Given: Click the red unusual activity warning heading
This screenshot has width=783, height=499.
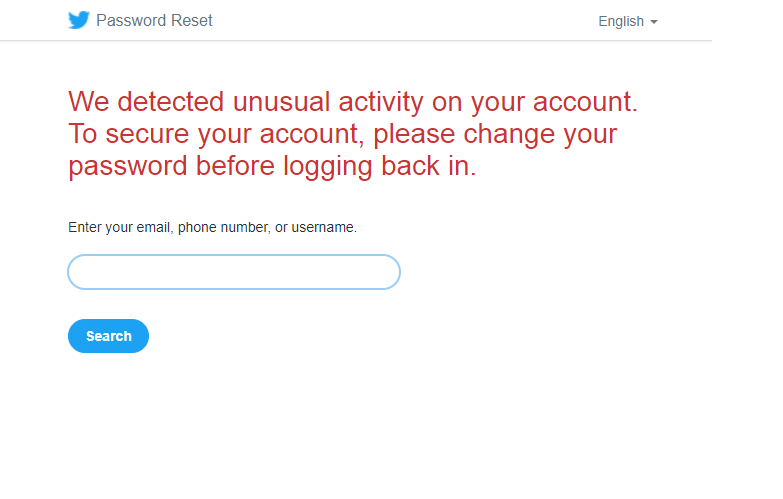Looking at the screenshot, I should pos(353,134).
